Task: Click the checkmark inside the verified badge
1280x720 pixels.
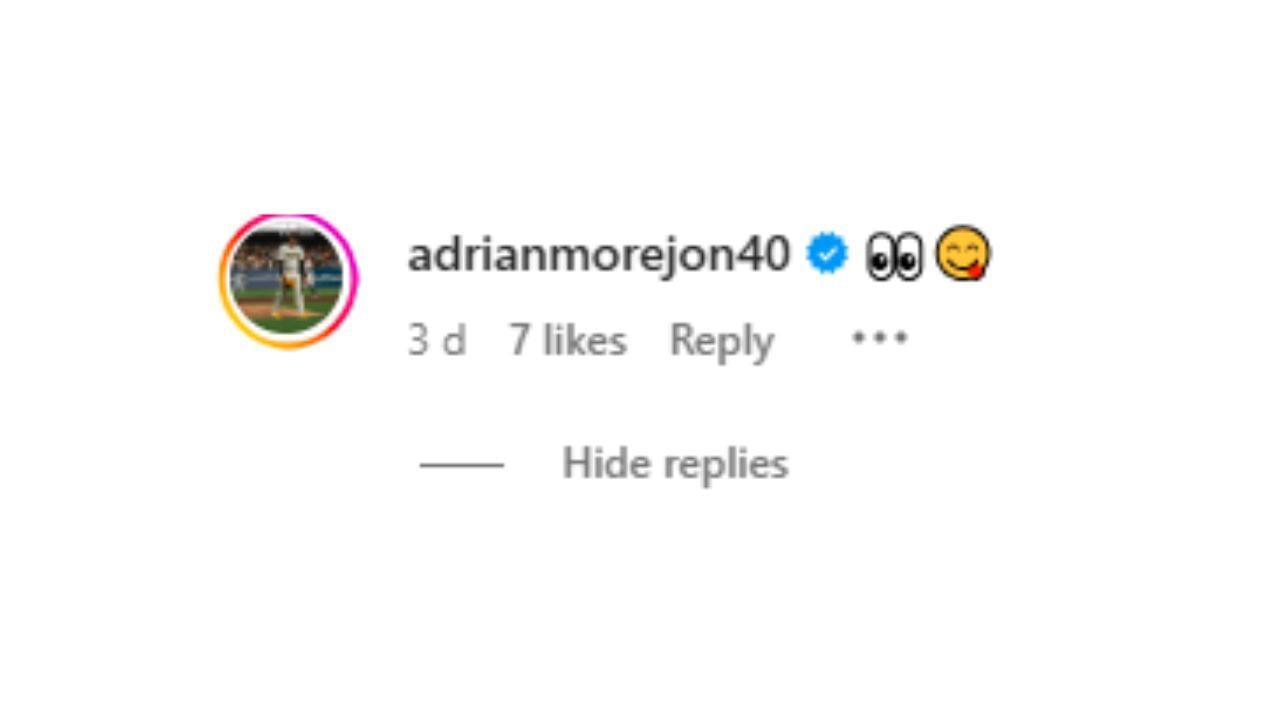Action: (x=828, y=253)
